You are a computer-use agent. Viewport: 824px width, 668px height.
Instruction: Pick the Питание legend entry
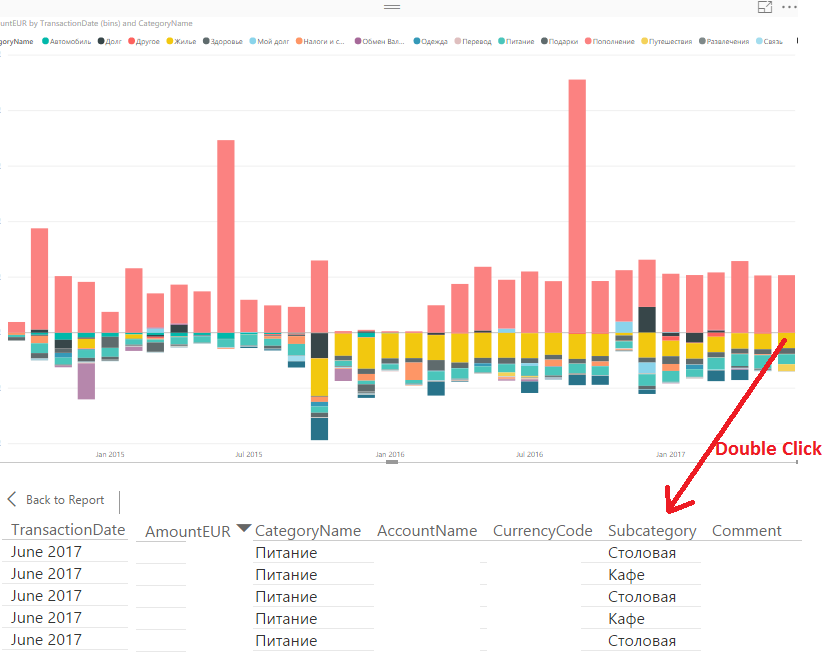pyautogui.click(x=516, y=41)
